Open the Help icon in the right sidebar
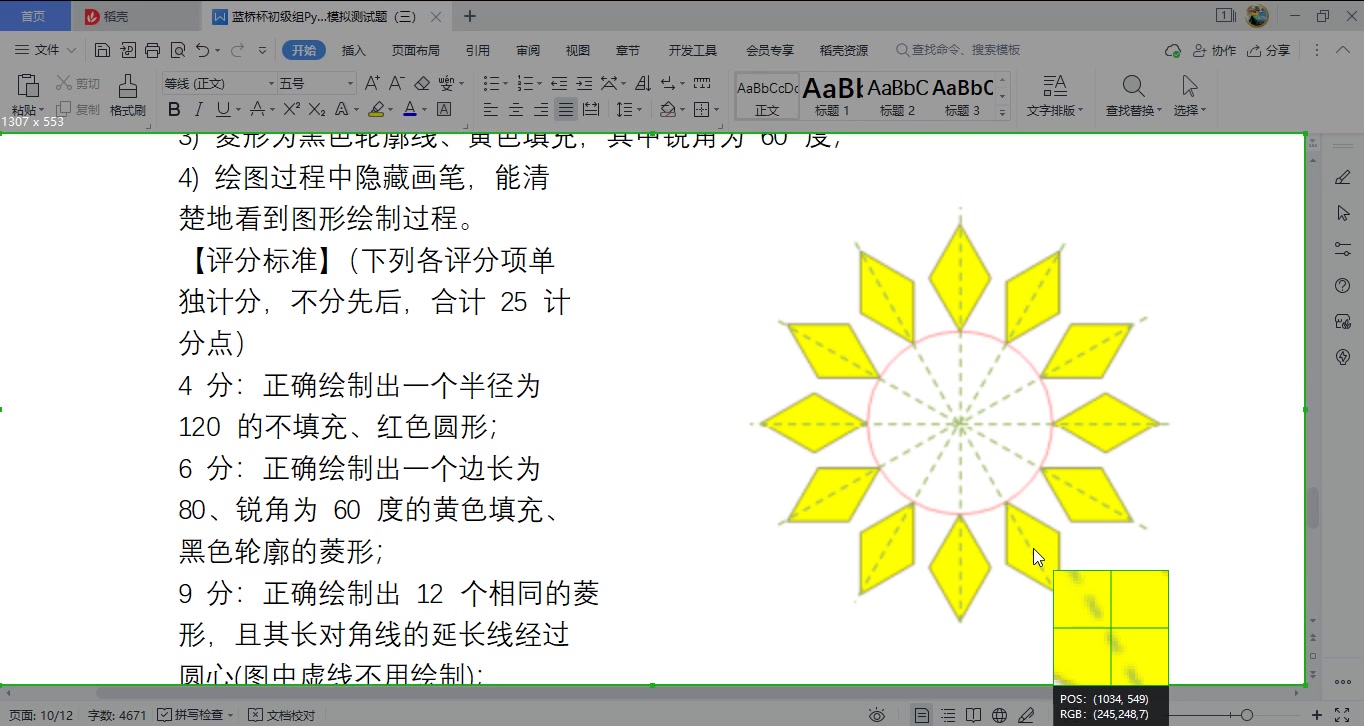 (x=1343, y=285)
